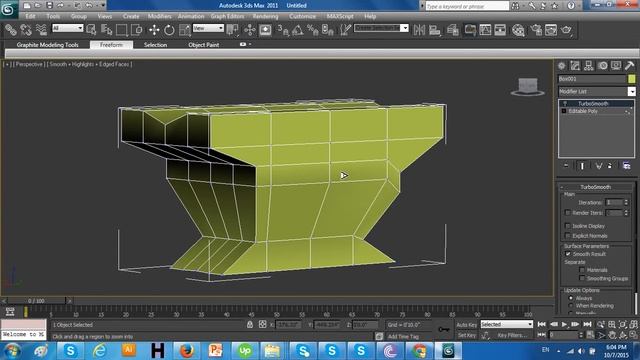Open the Selected key filter dropdown
640x360 pixels.
point(507,324)
